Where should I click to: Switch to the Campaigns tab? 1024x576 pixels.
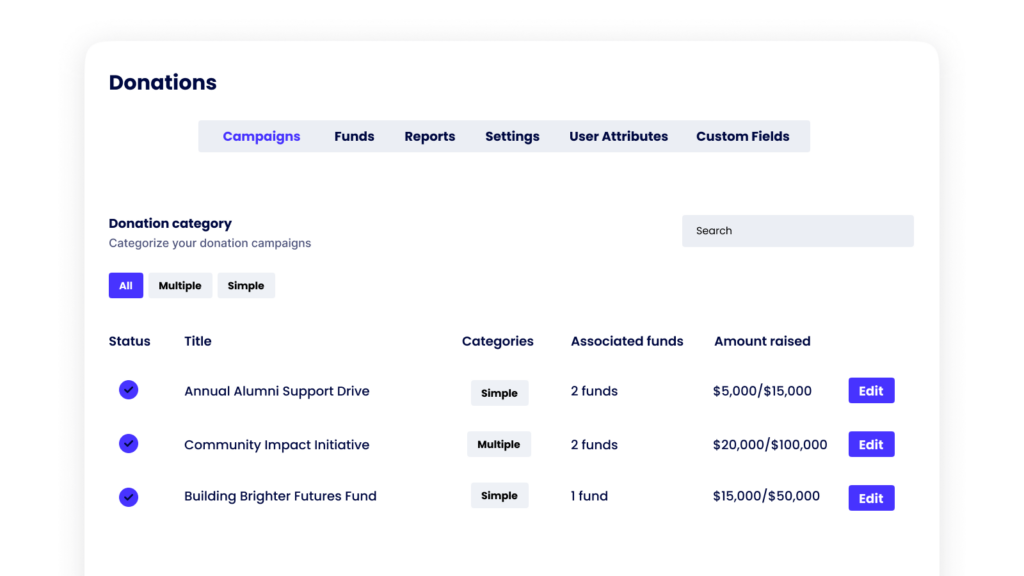[x=261, y=136]
